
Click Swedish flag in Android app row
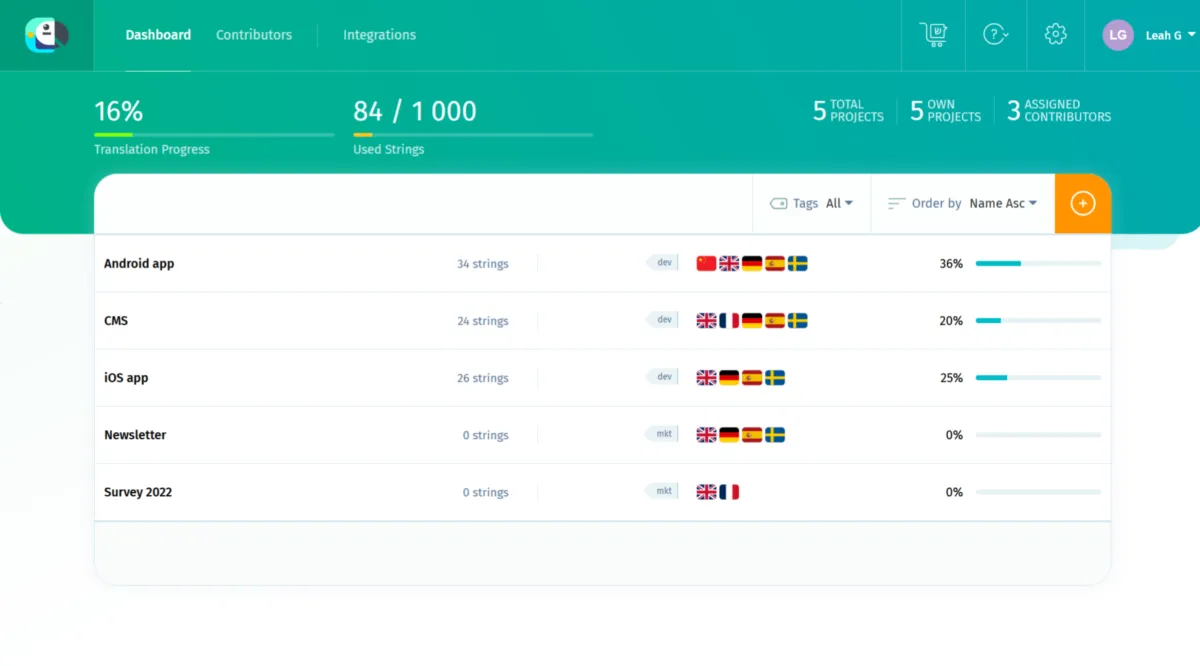tap(797, 264)
